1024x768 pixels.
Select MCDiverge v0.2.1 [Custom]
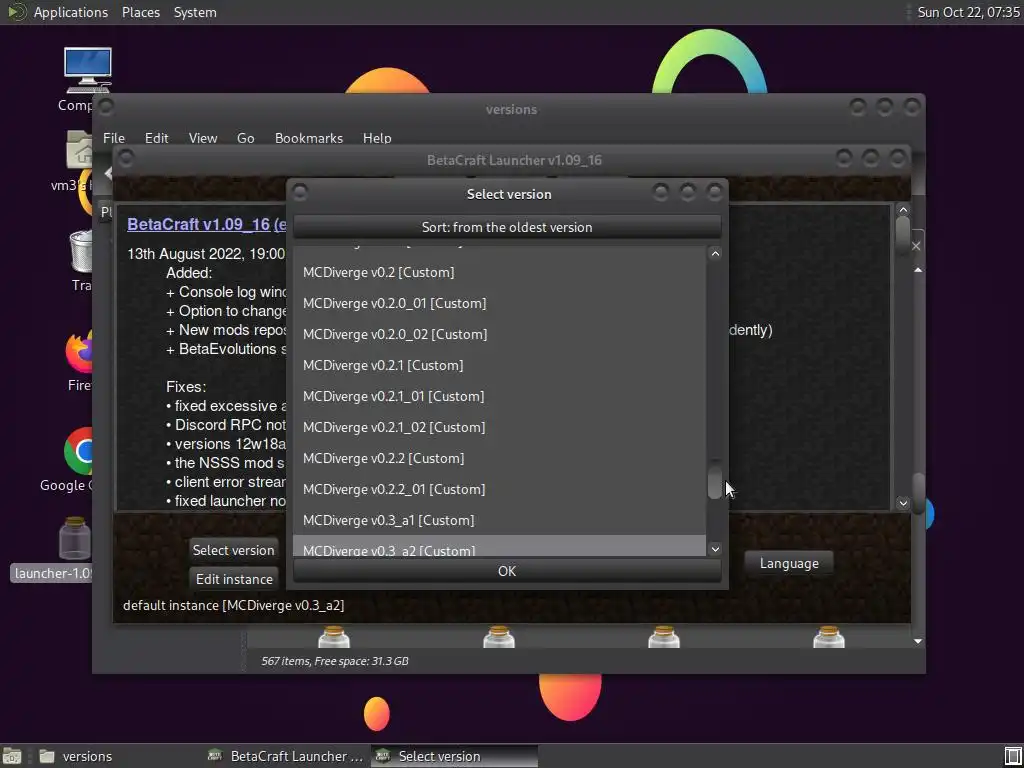point(499,365)
